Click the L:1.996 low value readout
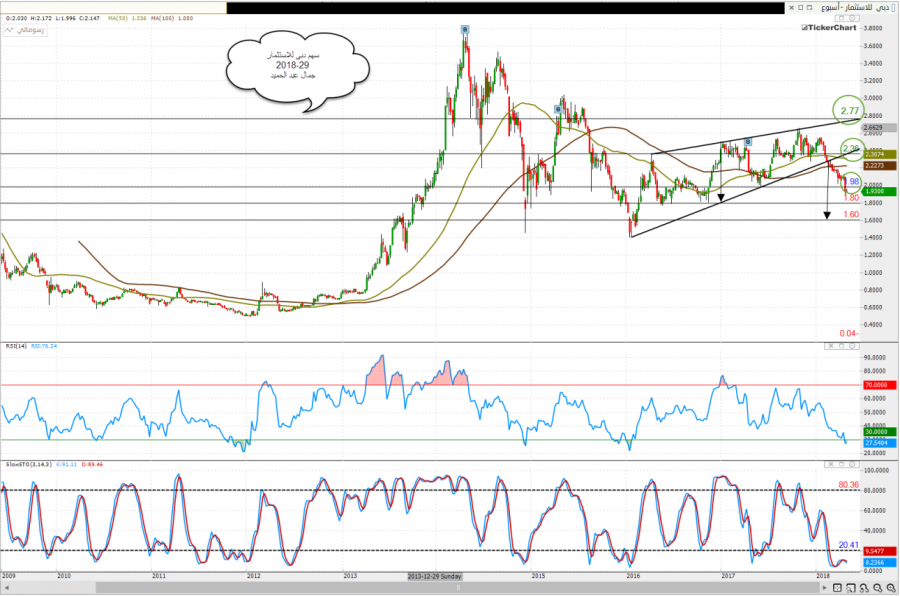900x596 pixels. 66,18
